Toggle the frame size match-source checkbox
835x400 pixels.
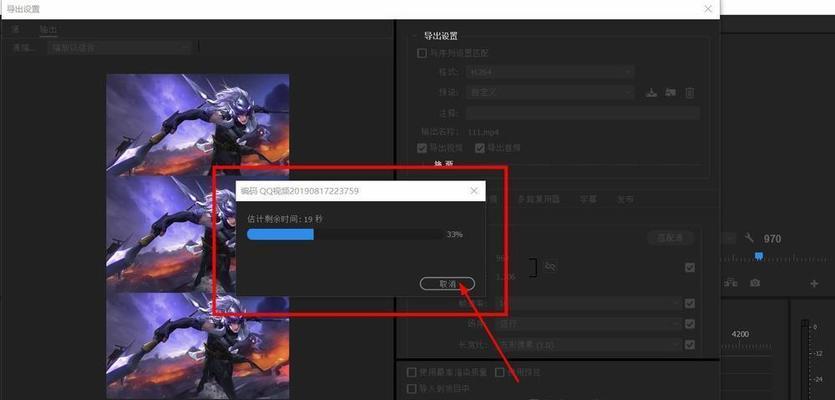coord(690,267)
